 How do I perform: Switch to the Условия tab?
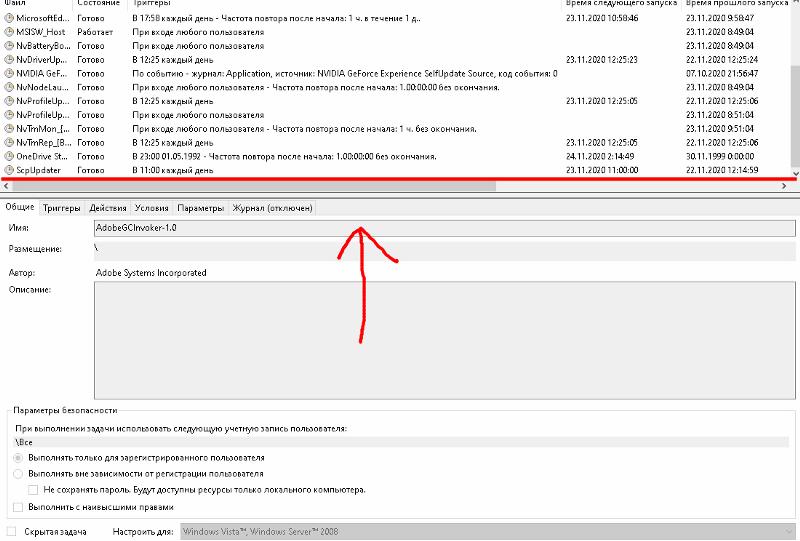[x=152, y=208]
